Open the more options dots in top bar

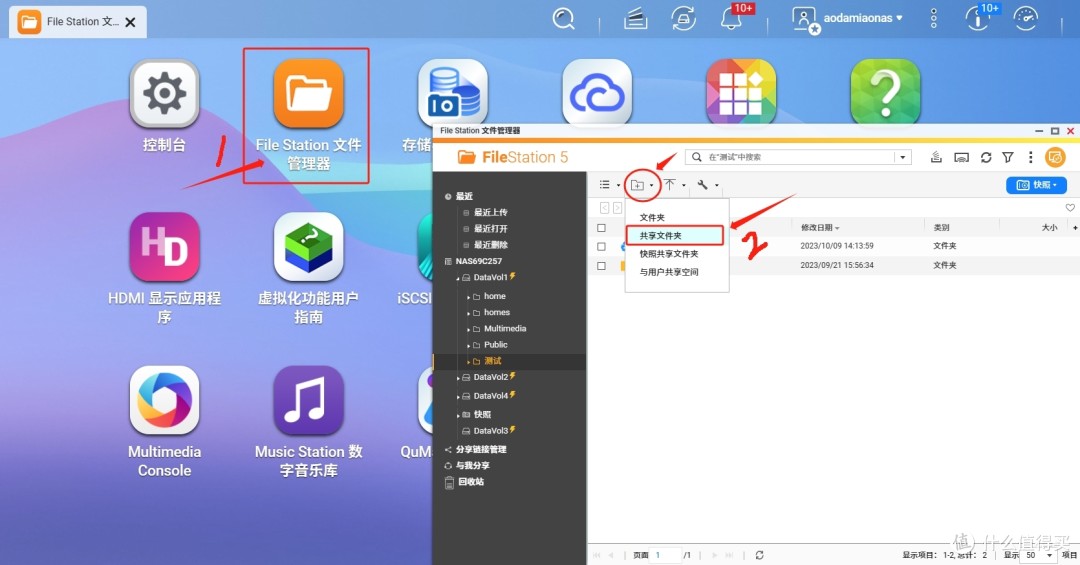click(x=933, y=19)
